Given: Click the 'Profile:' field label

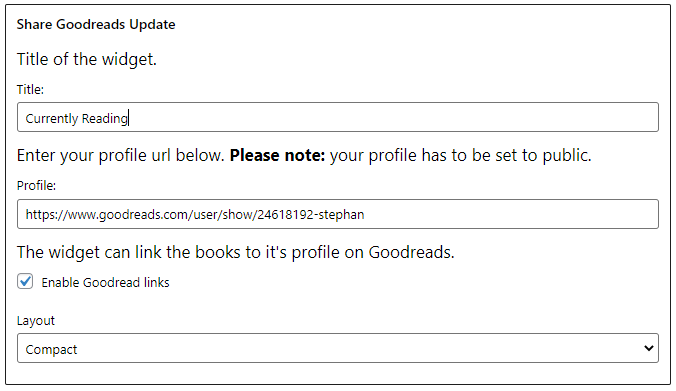Looking at the screenshot, I should pos(36,185).
